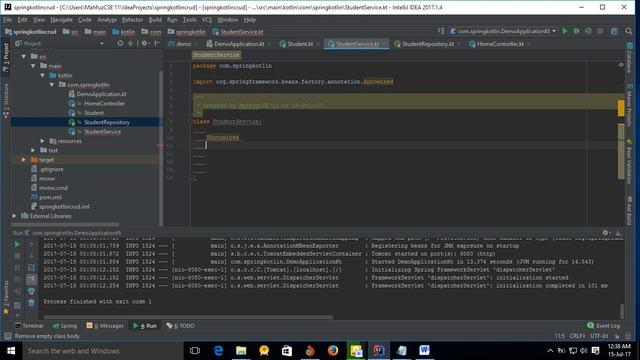The image size is (640, 360).
Task: Collapse the src folder
Action: (24, 56)
